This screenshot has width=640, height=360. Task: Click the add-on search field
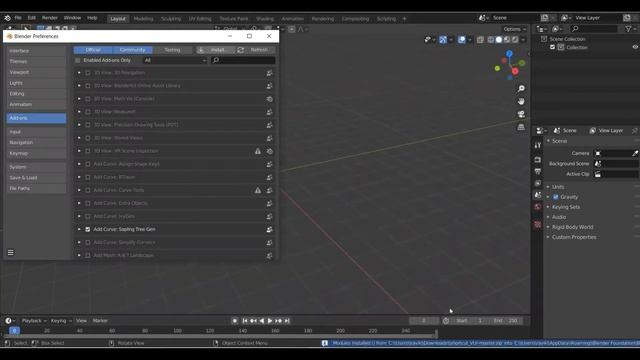[243, 60]
